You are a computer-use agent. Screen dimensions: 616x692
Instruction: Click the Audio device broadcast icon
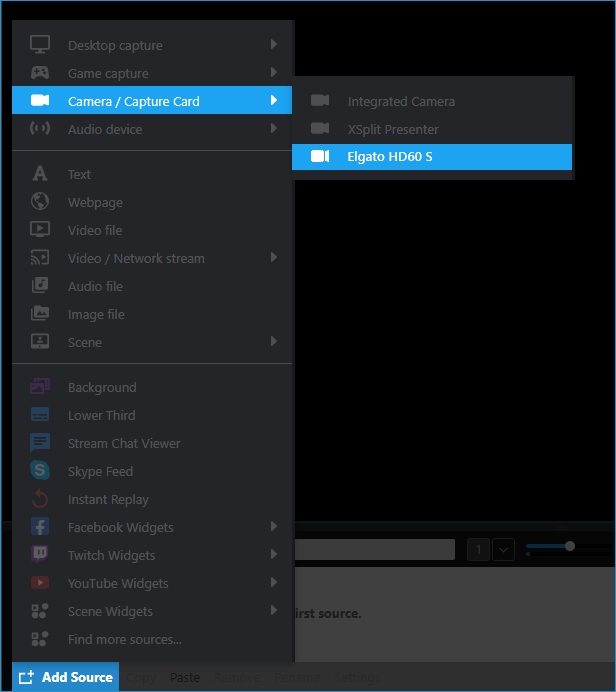click(x=40, y=128)
